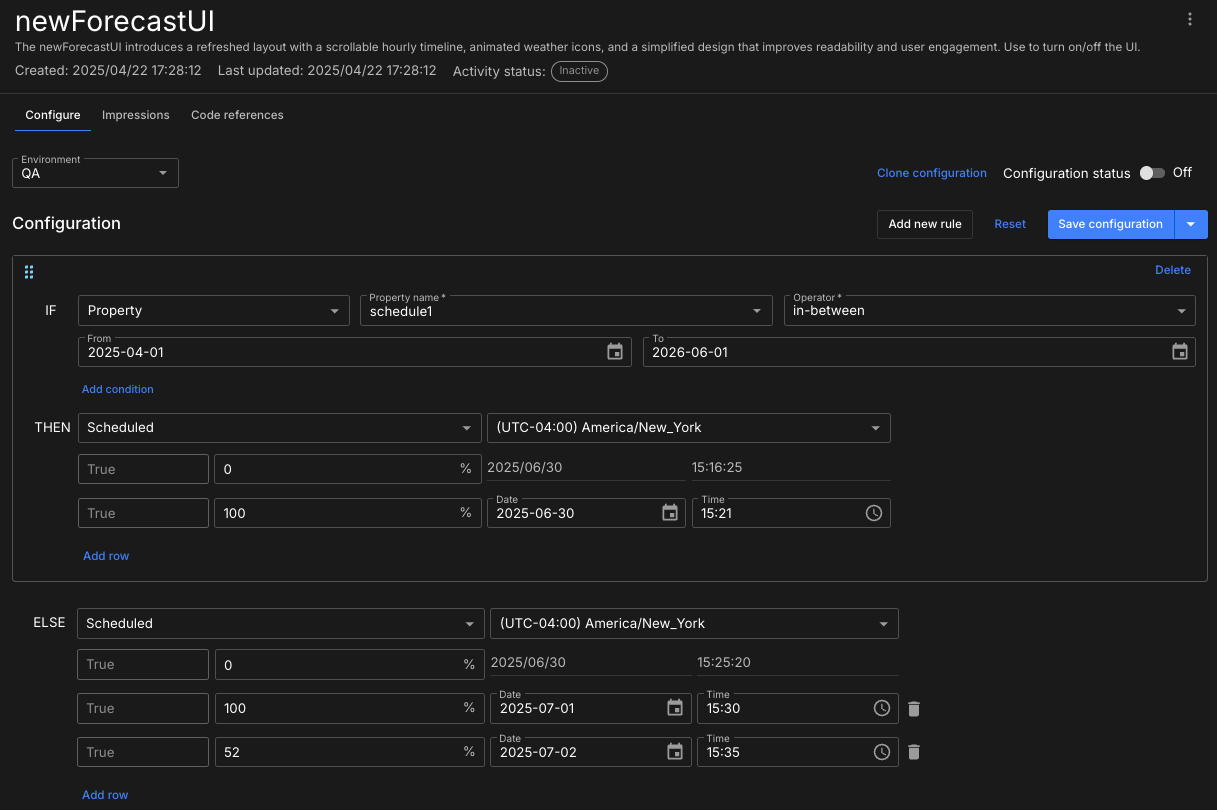Open calendar picker for To date
The width and height of the screenshot is (1217, 810).
1180,352
